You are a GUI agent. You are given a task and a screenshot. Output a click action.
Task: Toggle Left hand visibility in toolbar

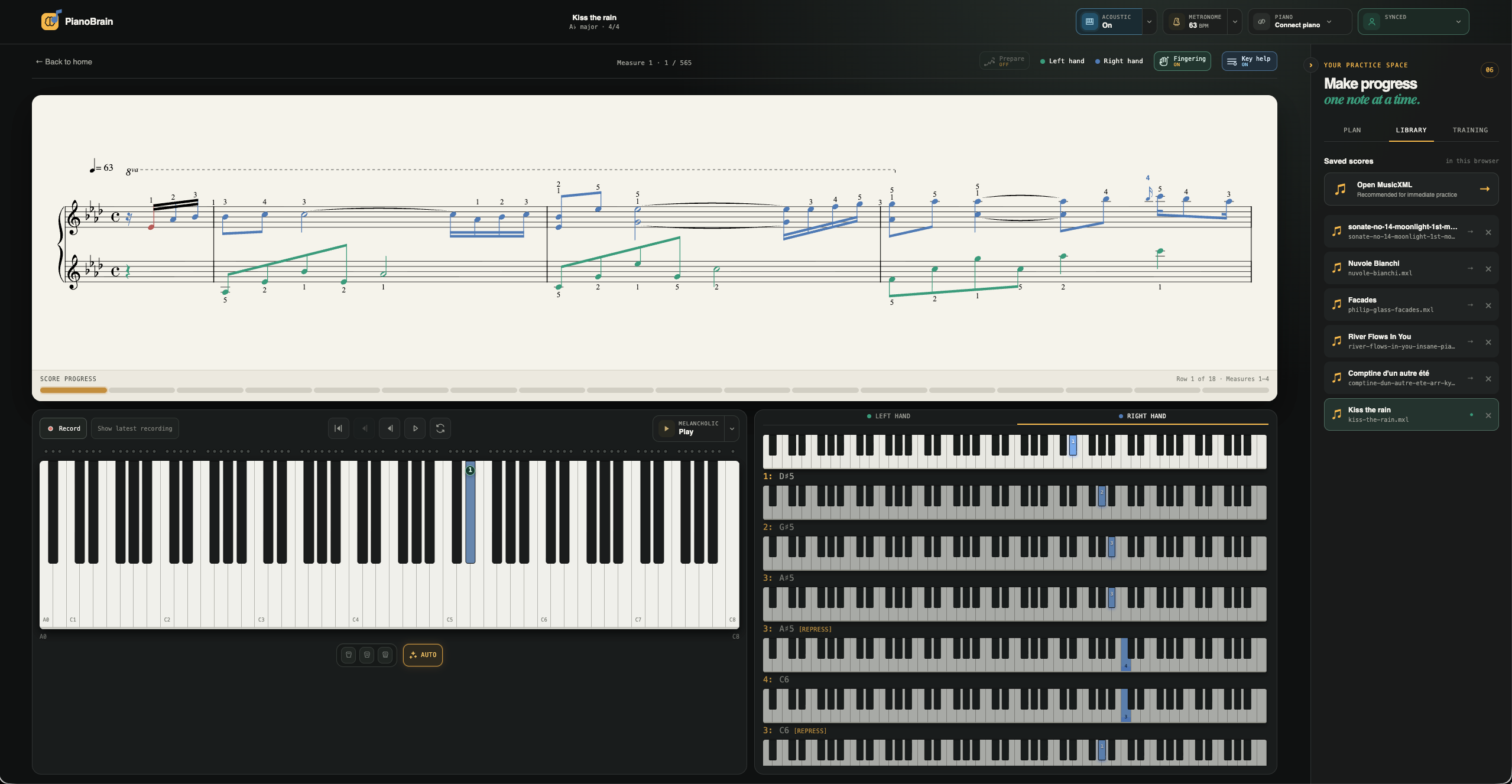coord(1062,61)
